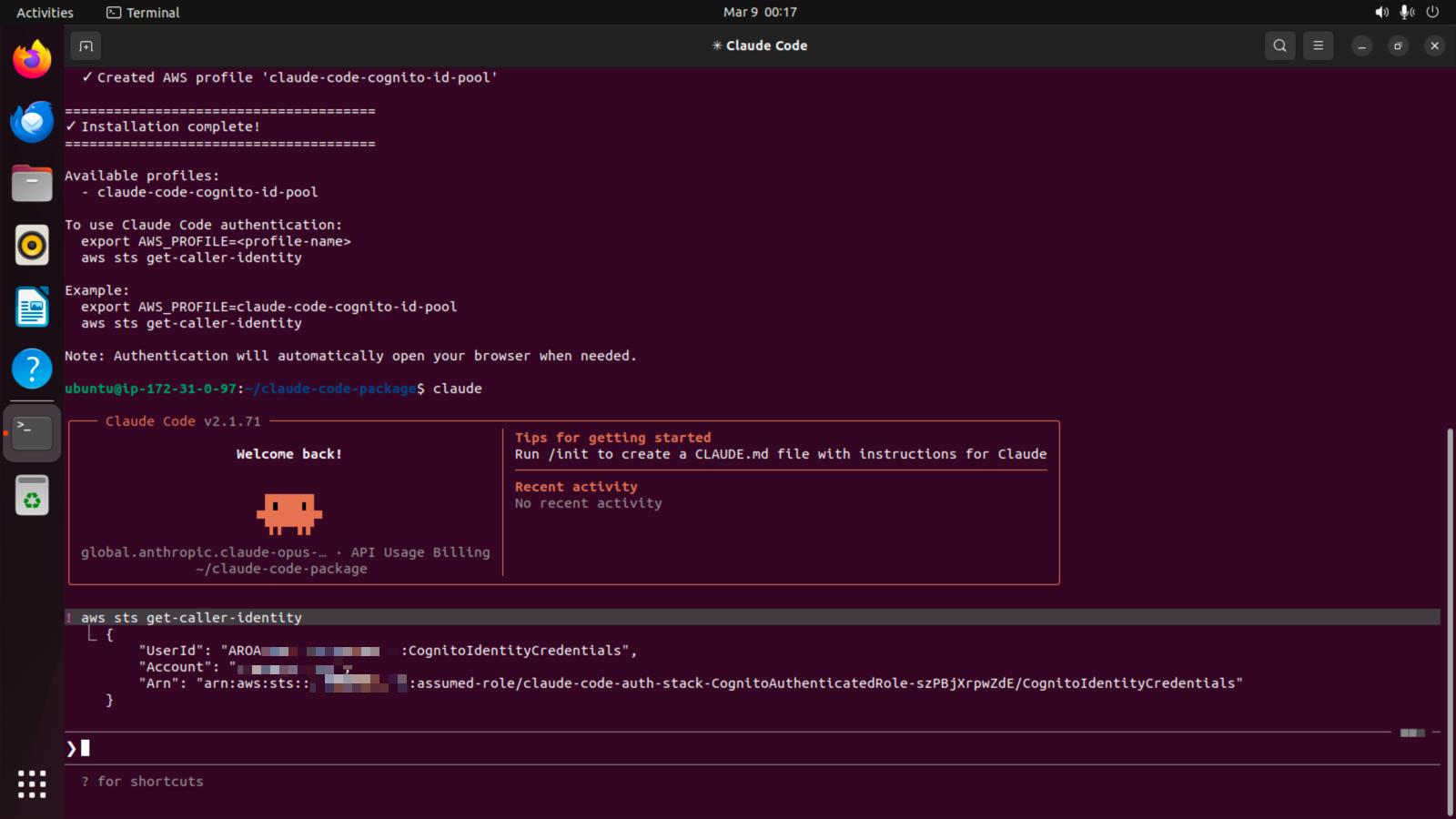This screenshot has height=819, width=1456.
Task: Open the Help application icon
Action: (32, 369)
